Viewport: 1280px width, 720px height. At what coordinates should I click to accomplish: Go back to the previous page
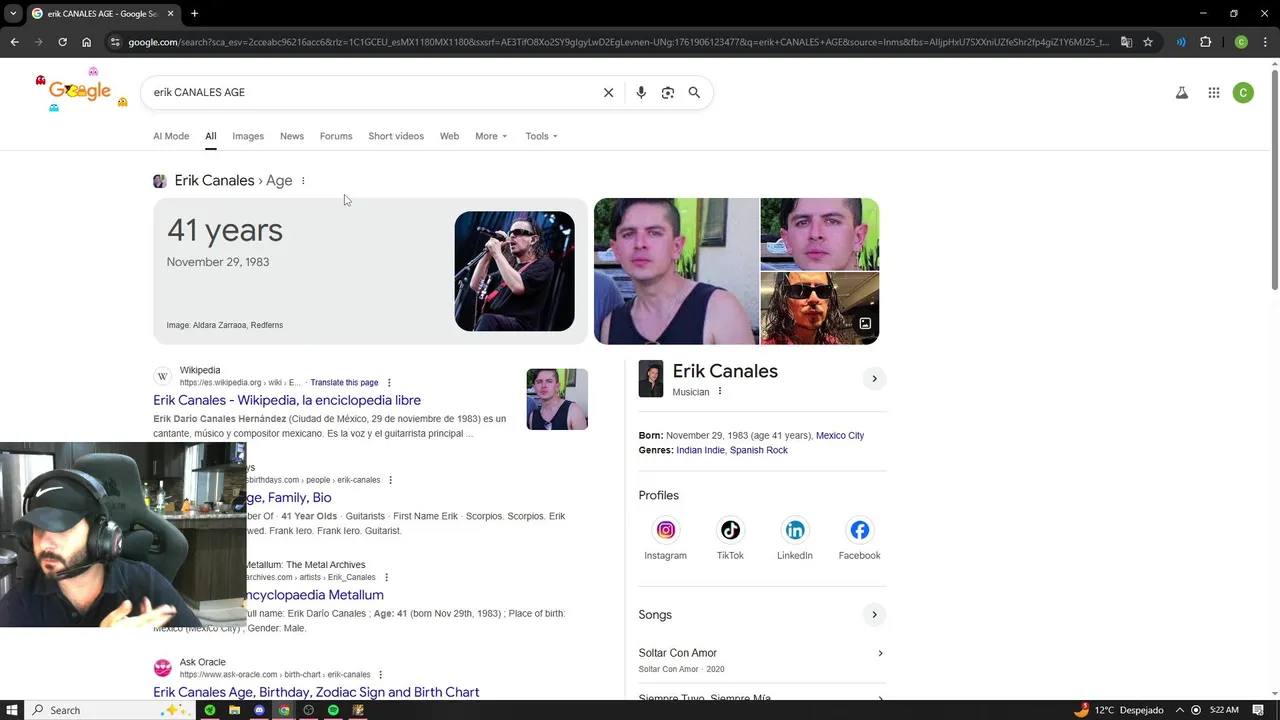click(x=14, y=42)
